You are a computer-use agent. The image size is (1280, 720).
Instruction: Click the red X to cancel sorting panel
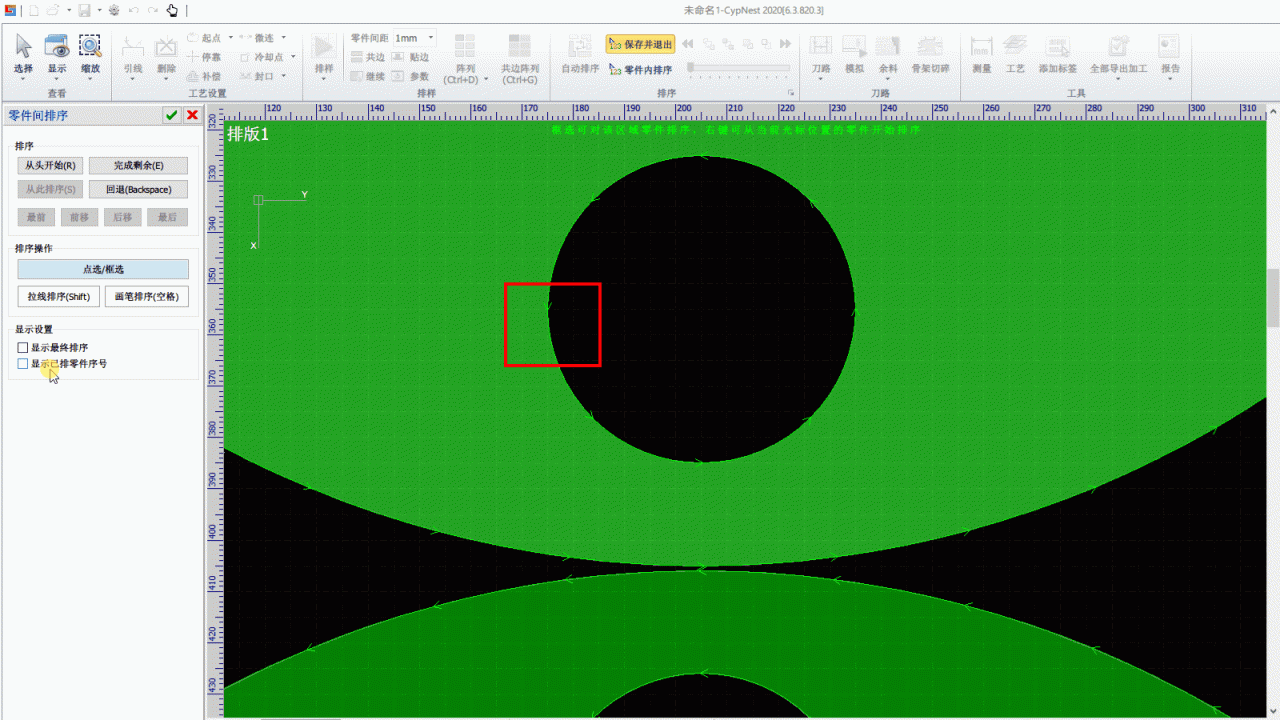(192, 116)
